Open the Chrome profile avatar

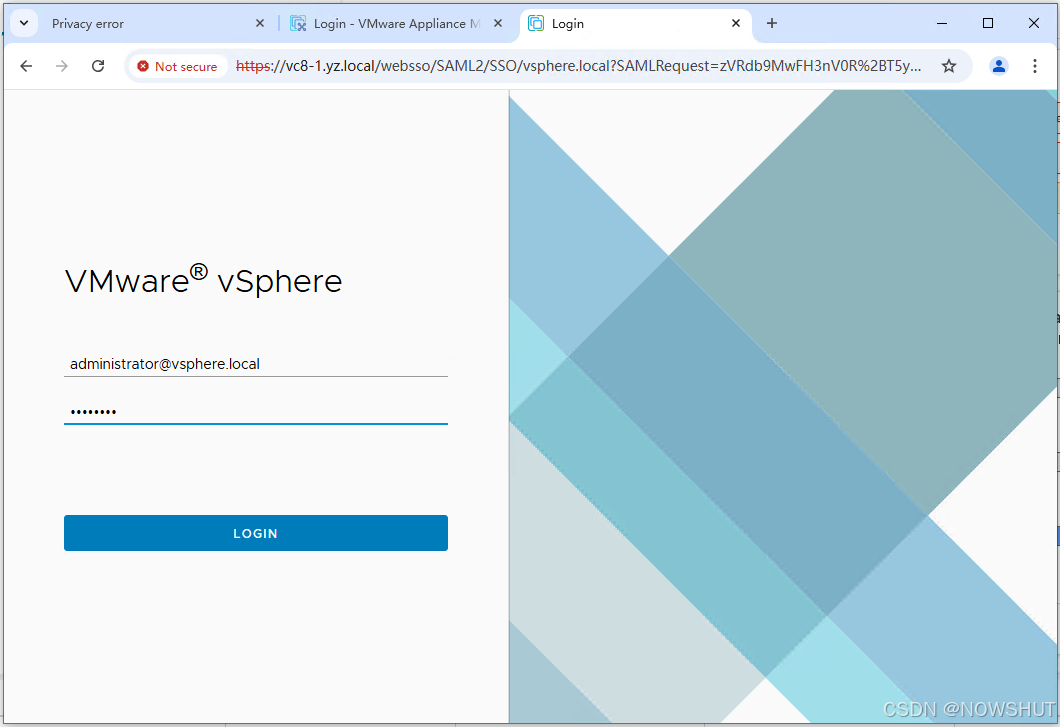click(998, 66)
